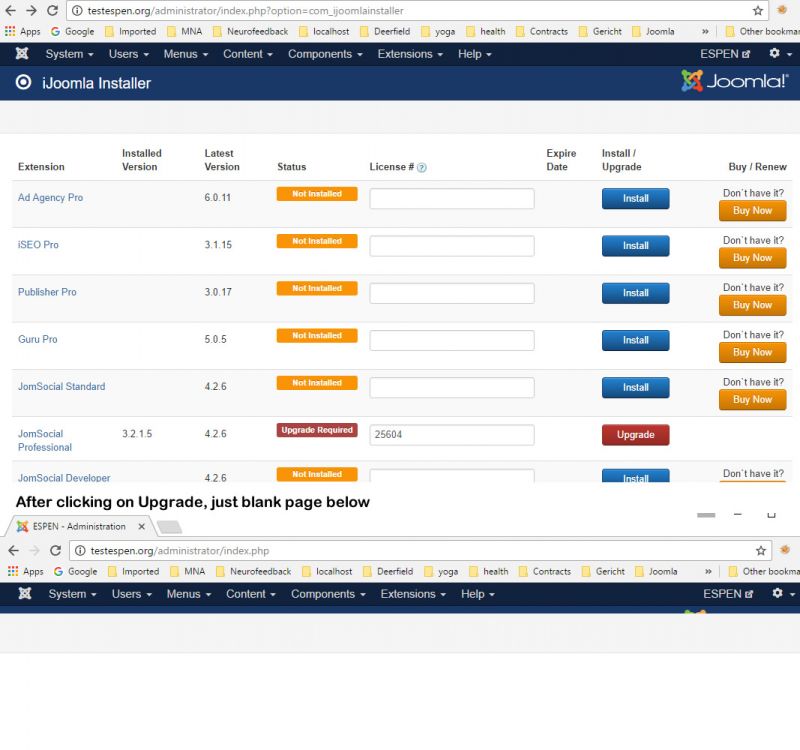Open the Publisher Pro extension link
800x750 pixels.
click(x=47, y=292)
